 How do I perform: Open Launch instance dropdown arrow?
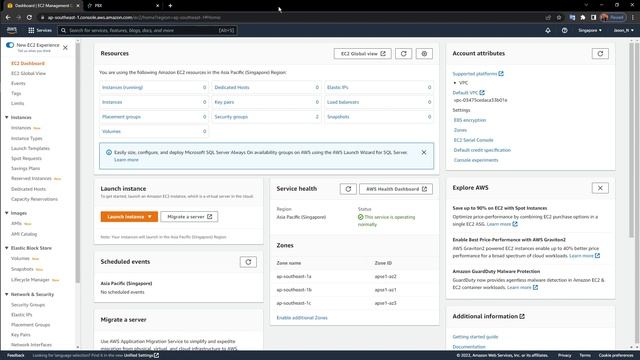[150, 217]
